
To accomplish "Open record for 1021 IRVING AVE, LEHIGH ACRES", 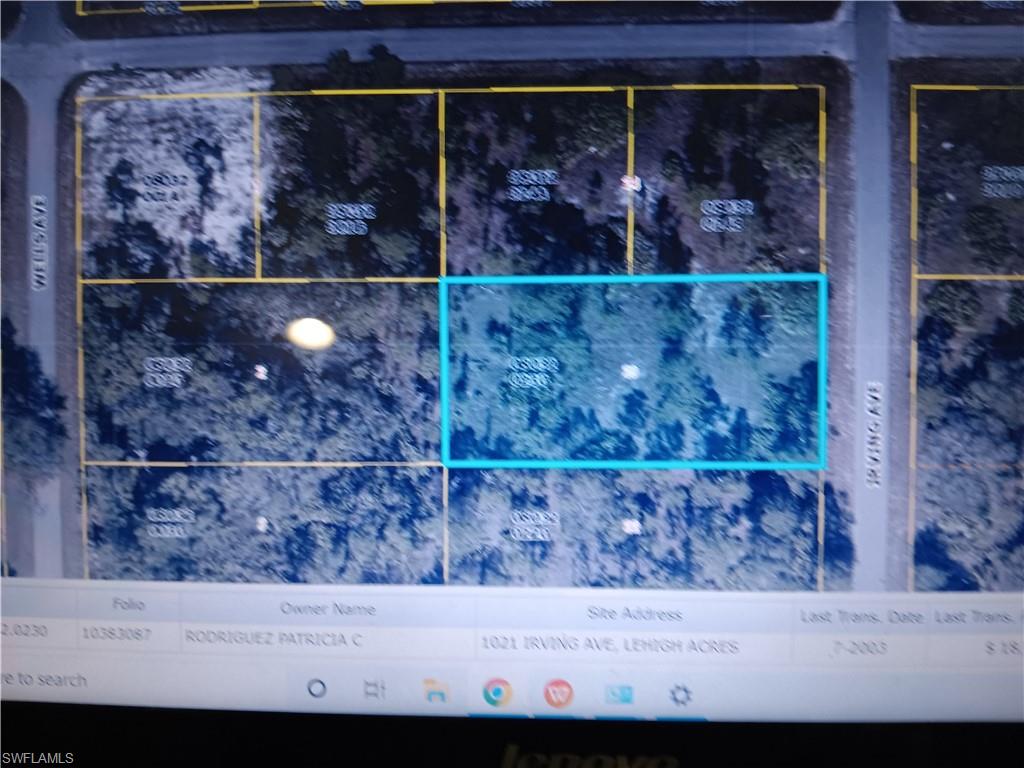I will (x=610, y=646).
